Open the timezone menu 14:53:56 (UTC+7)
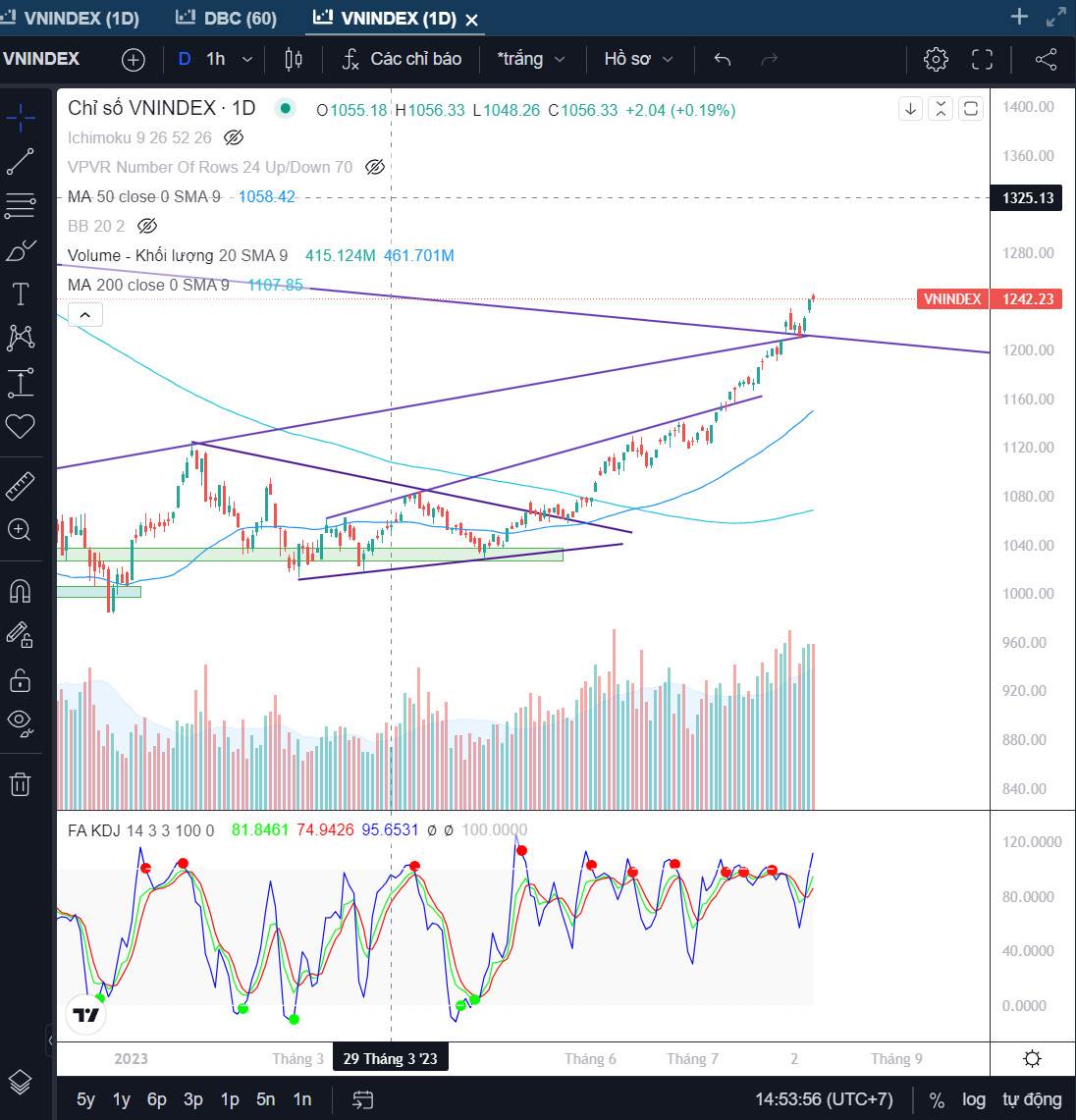Screen dimensions: 1076x1120 click(x=824, y=1099)
